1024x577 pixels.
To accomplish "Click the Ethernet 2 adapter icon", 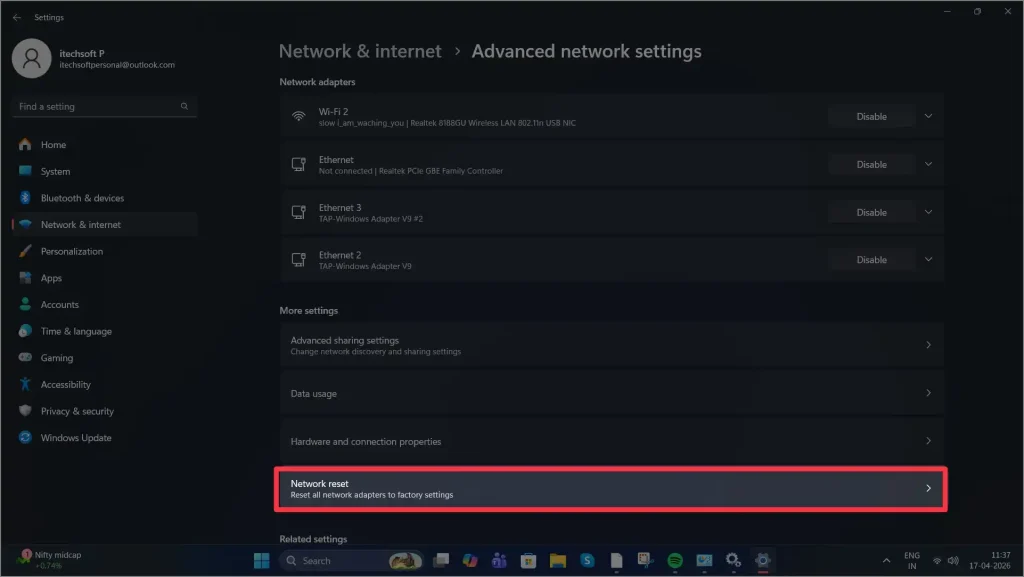I will point(298,260).
